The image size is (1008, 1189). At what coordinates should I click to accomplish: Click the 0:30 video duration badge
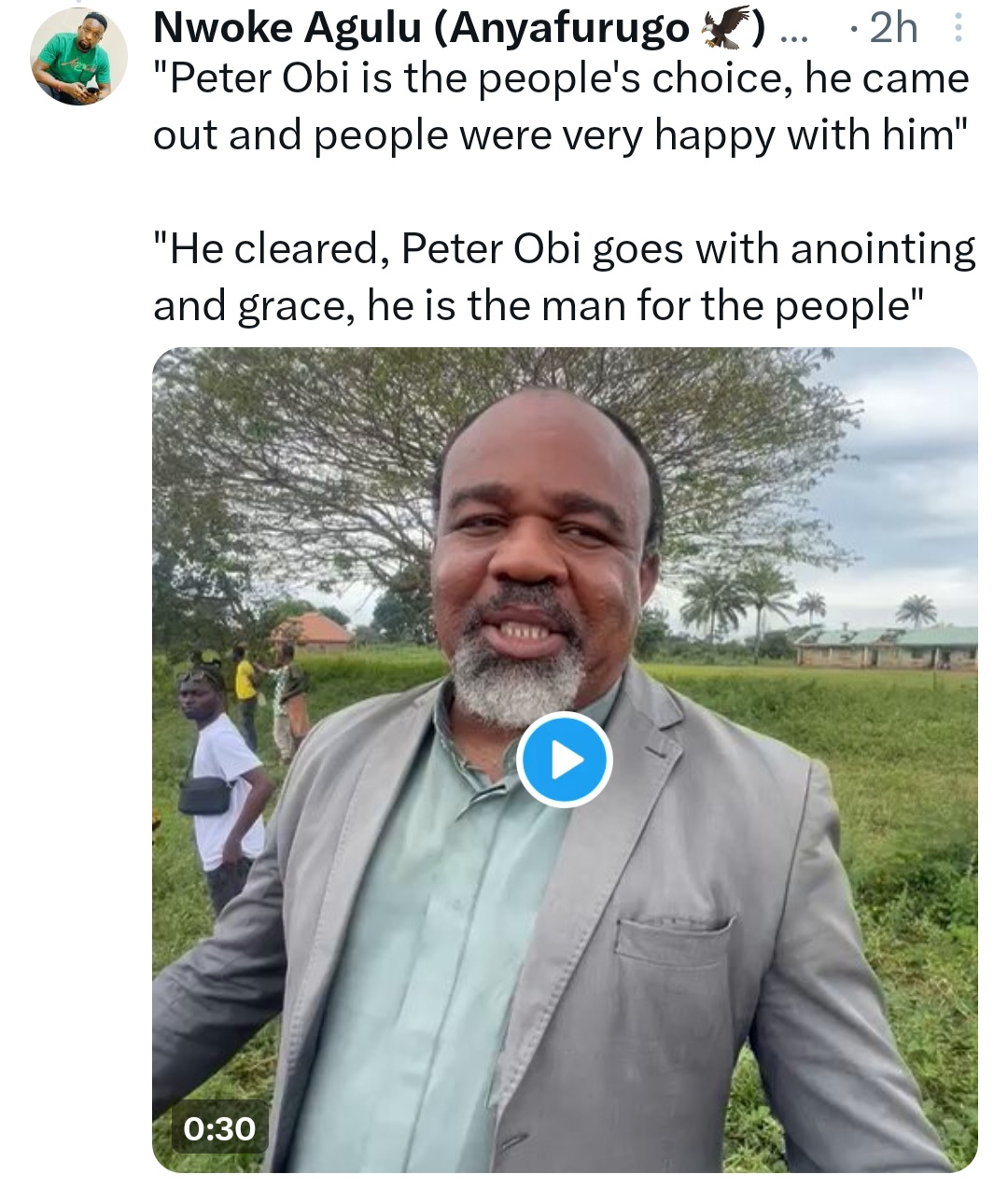tap(219, 1129)
